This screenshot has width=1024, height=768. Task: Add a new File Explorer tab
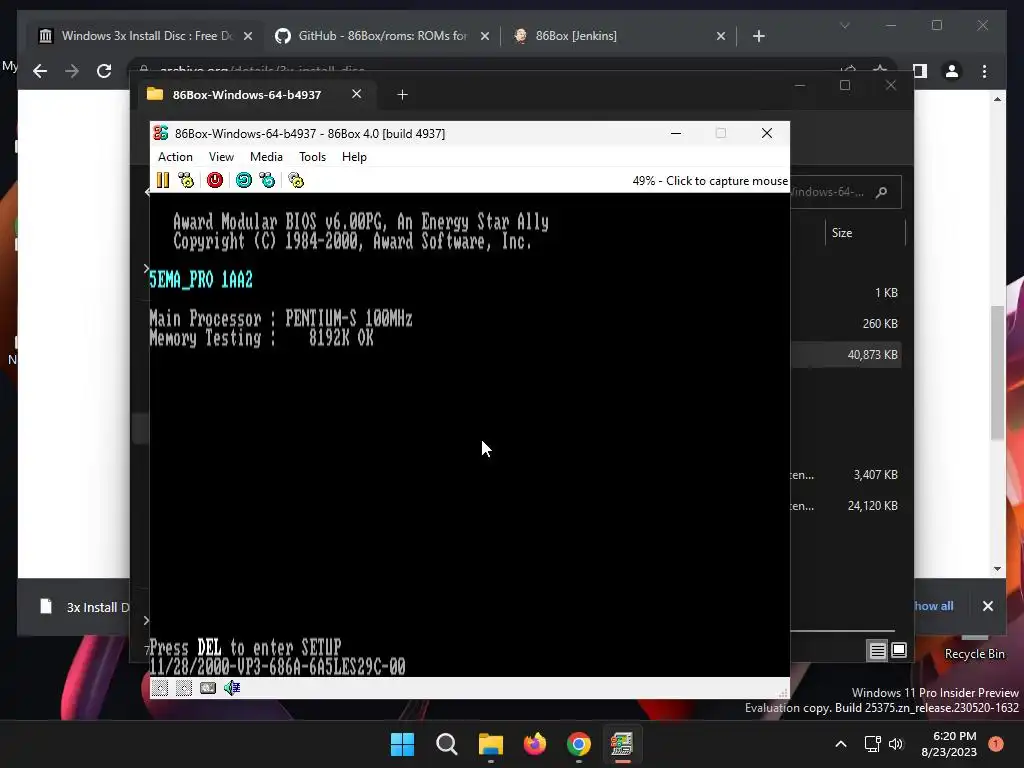click(x=402, y=95)
